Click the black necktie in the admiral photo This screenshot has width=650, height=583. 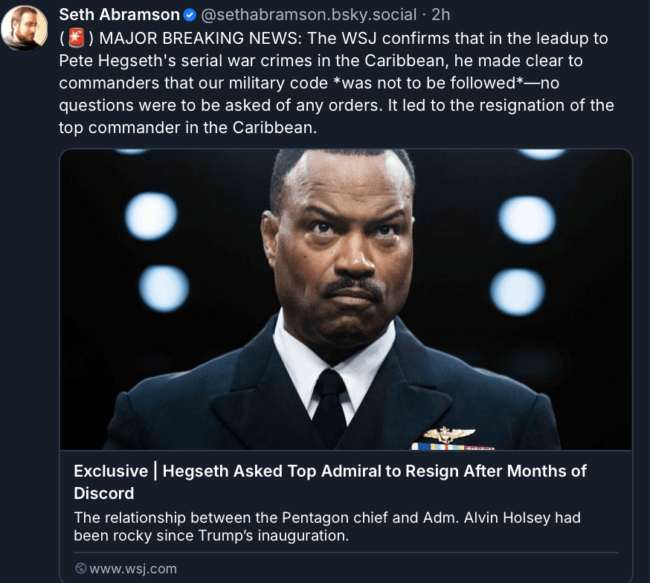pos(329,404)
